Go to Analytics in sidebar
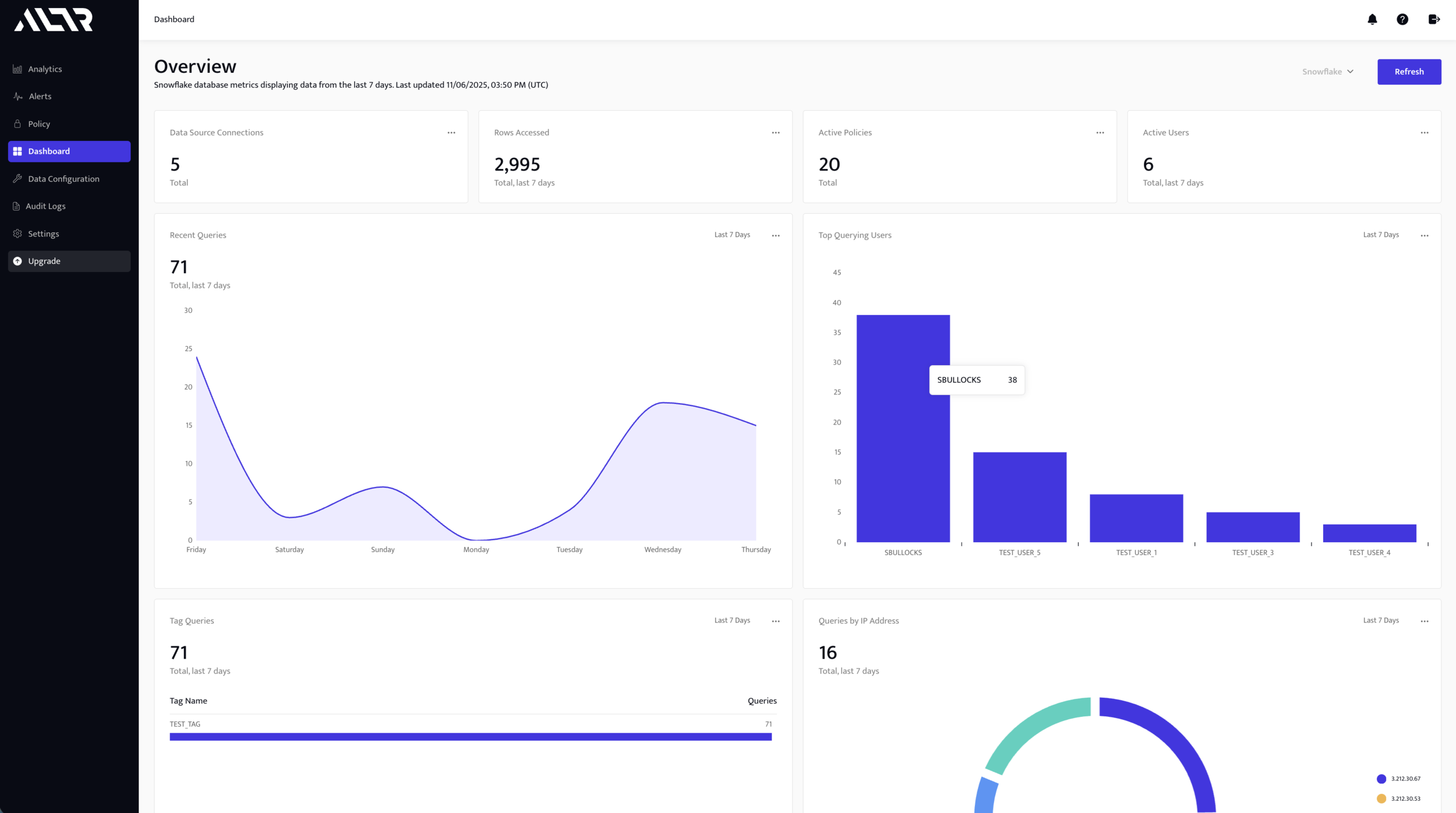Image resolution: width=1456 pixels, height=813 pixels. [x=45, y=69]
